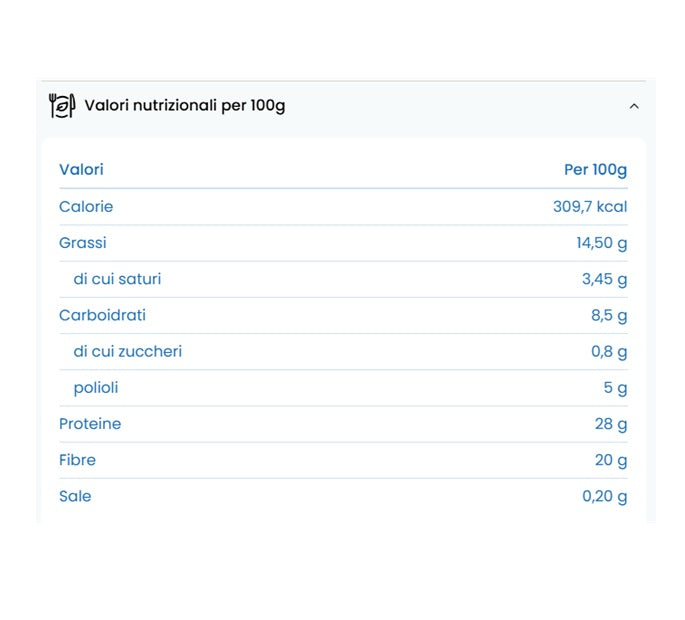Select the polioli row label
Image resolution: width=685 pixels, height=620 pixels.
96,387
